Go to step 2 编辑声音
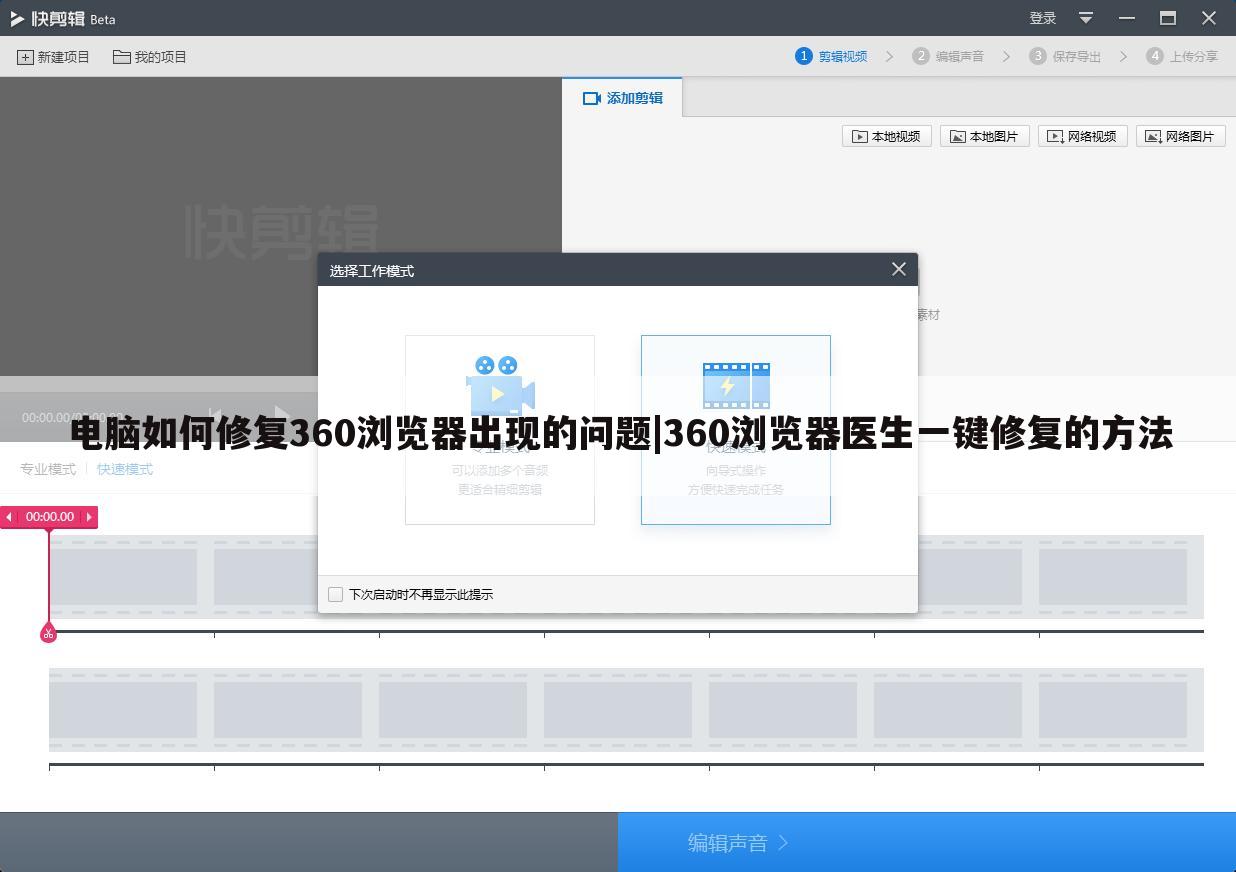The height and width of the screenshot is (872, 1236). coord(948,56)
